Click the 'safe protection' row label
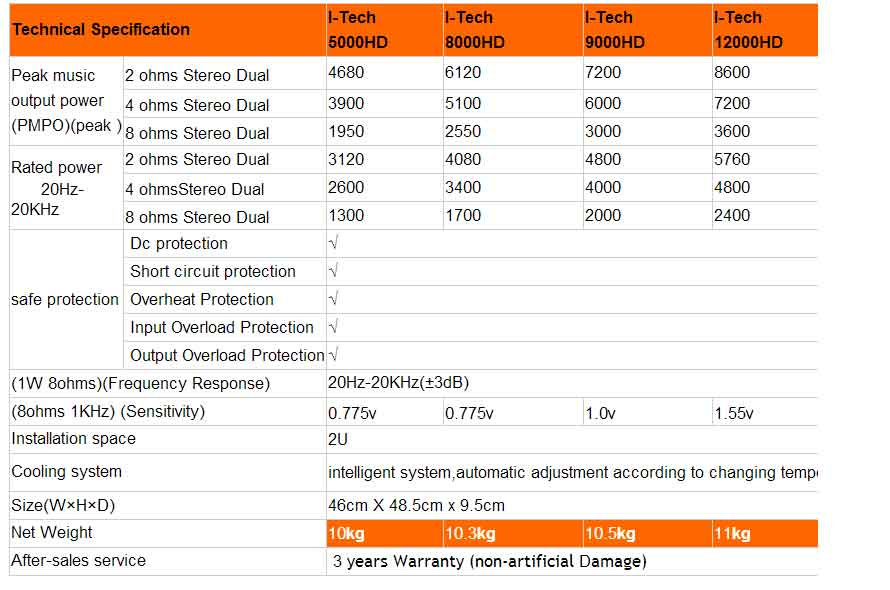Viewport: 890px width, 590px height. point(65,299)
